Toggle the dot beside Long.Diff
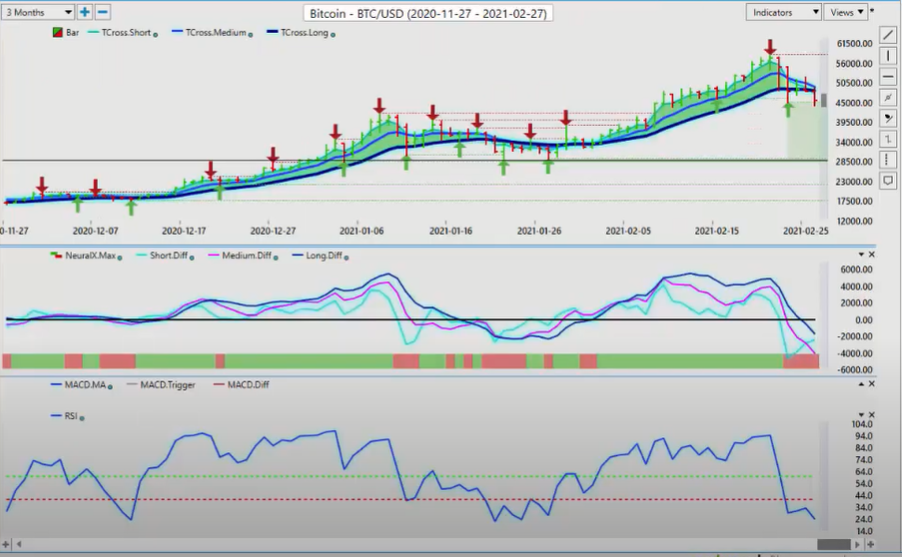This screenshot has height=557, width=902. click(x=346, y=258)
